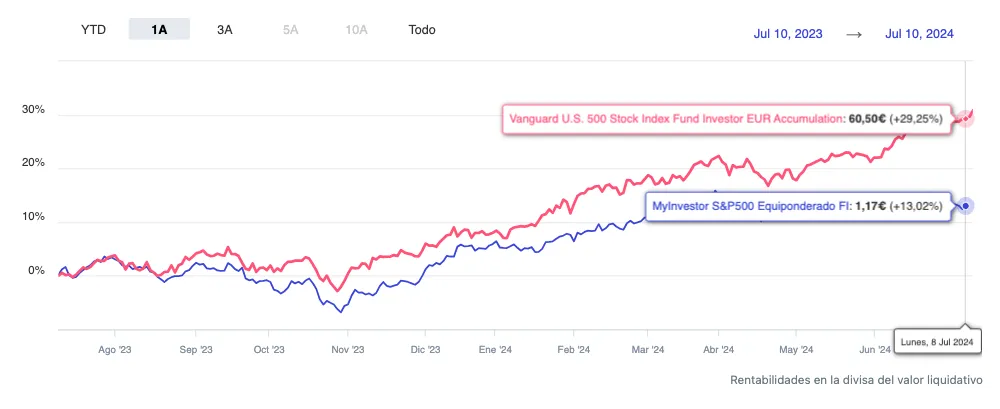Select the YTD time range tab
This screenshot has height=409, width=1000.
point(93,30)
